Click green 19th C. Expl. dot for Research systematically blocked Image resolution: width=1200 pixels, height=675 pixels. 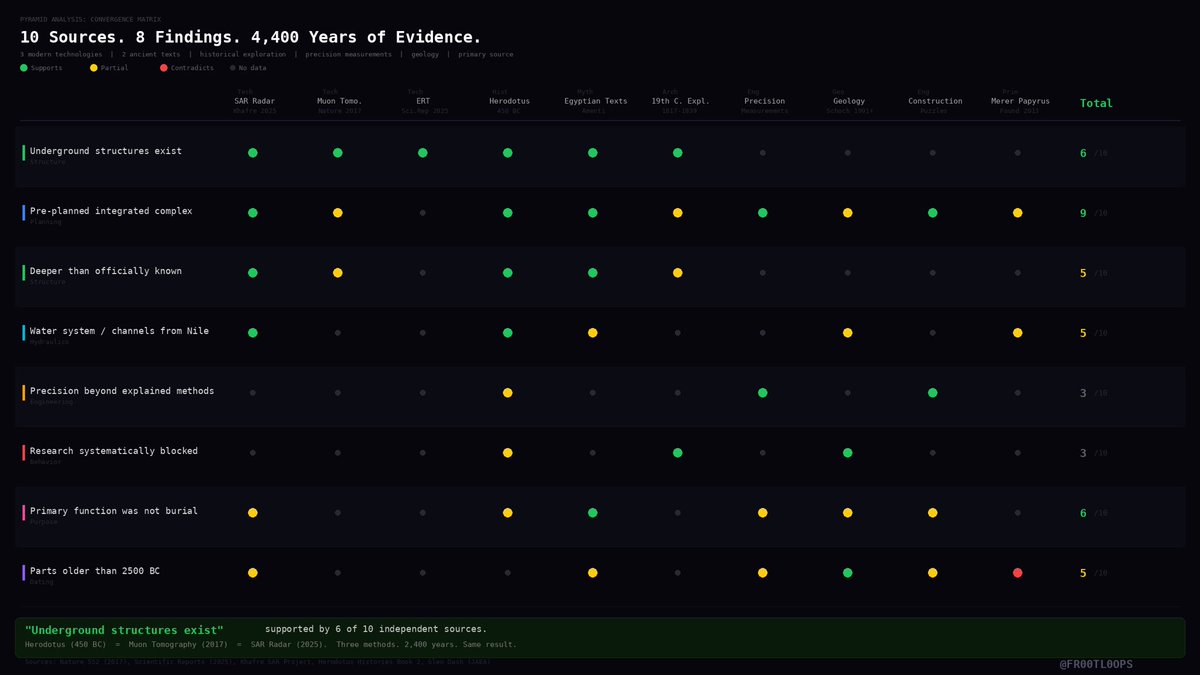[678, 453]
